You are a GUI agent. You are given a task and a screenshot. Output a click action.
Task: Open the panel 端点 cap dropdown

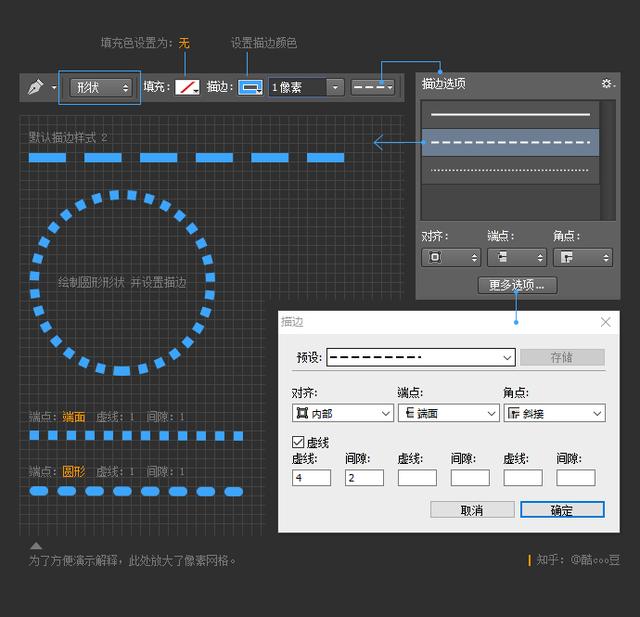[517, 257]
